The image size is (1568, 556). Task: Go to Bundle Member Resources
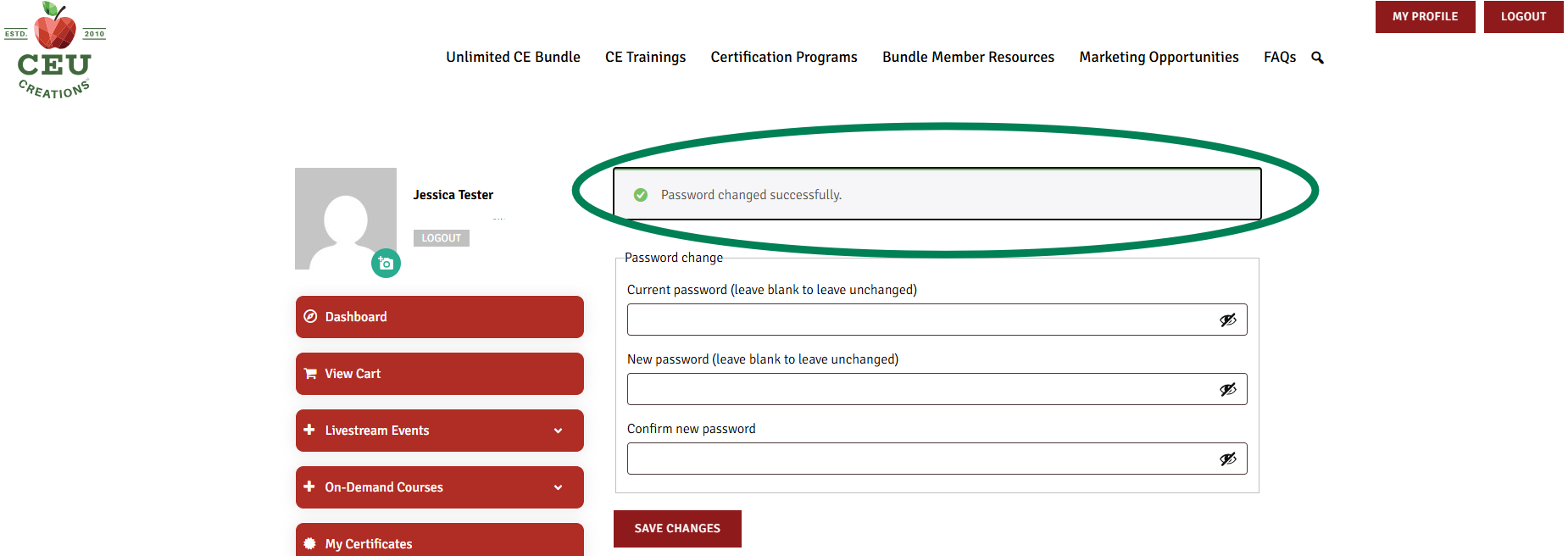[968, 57]
